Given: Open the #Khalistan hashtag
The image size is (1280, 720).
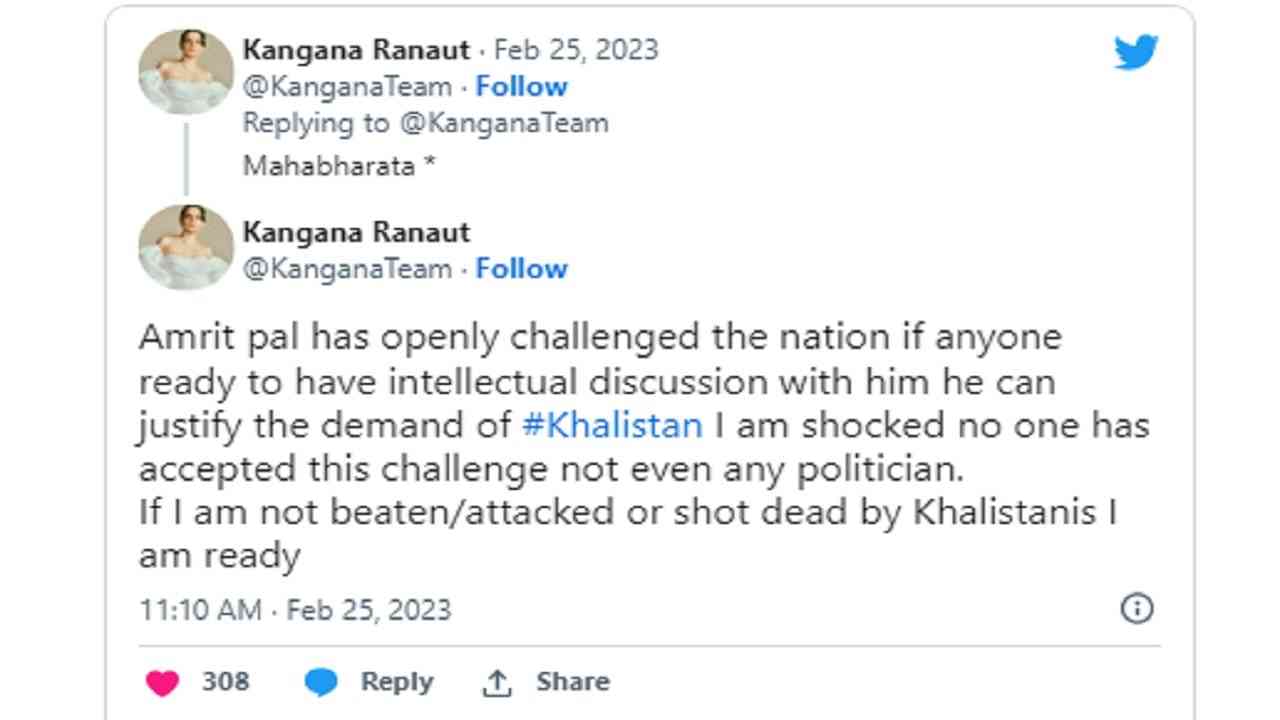Looking at the screenshot, I should [x=613, y=425].
